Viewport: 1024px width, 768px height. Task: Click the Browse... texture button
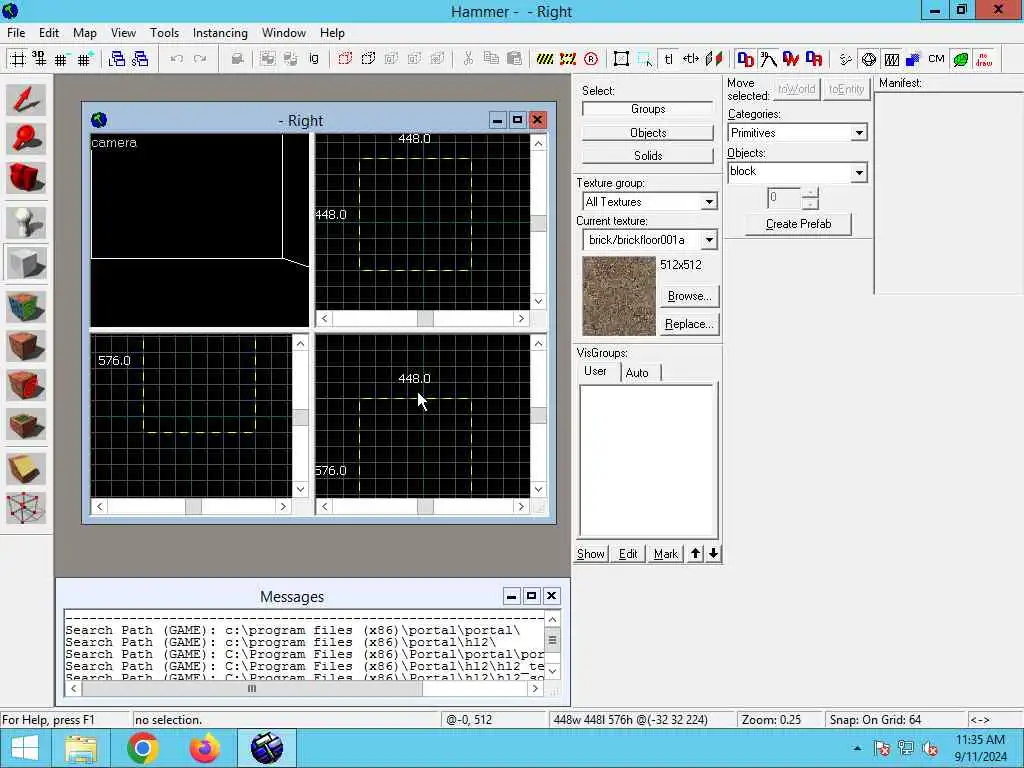coord(689,296)
